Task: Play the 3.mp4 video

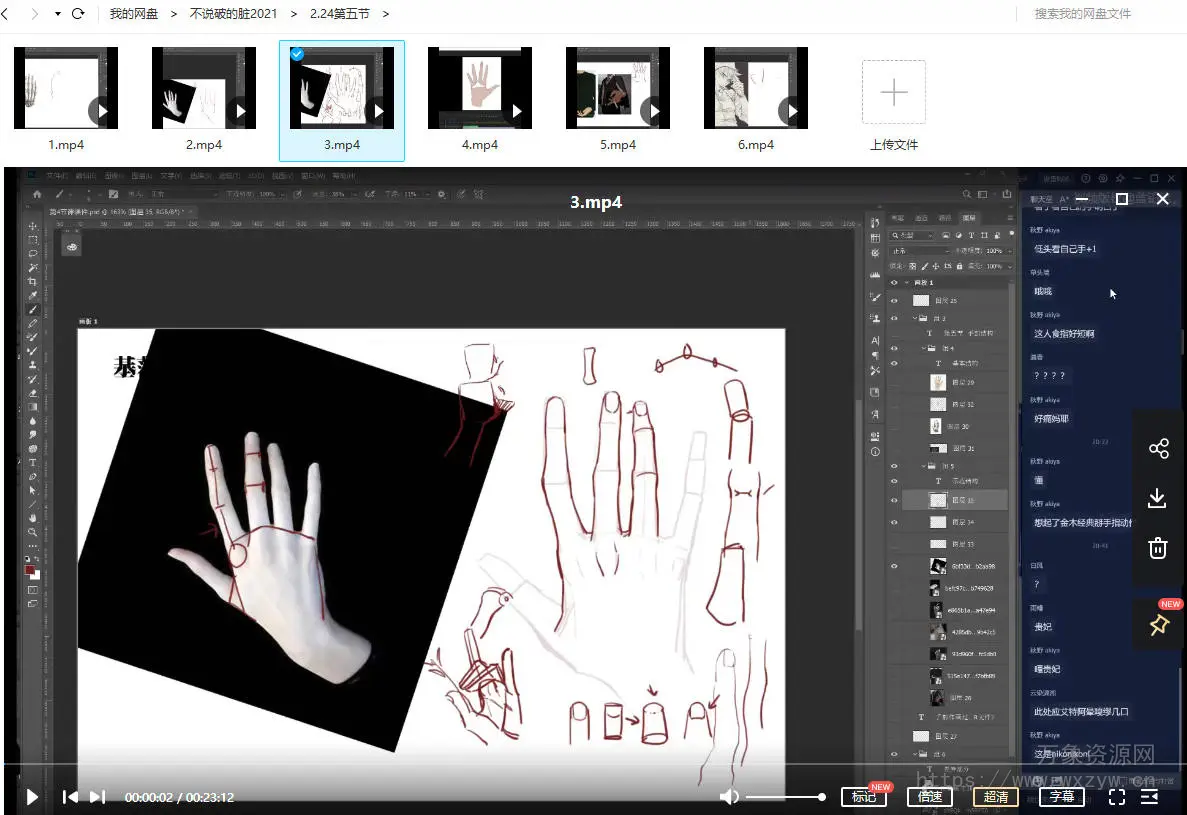Action: 32,797
